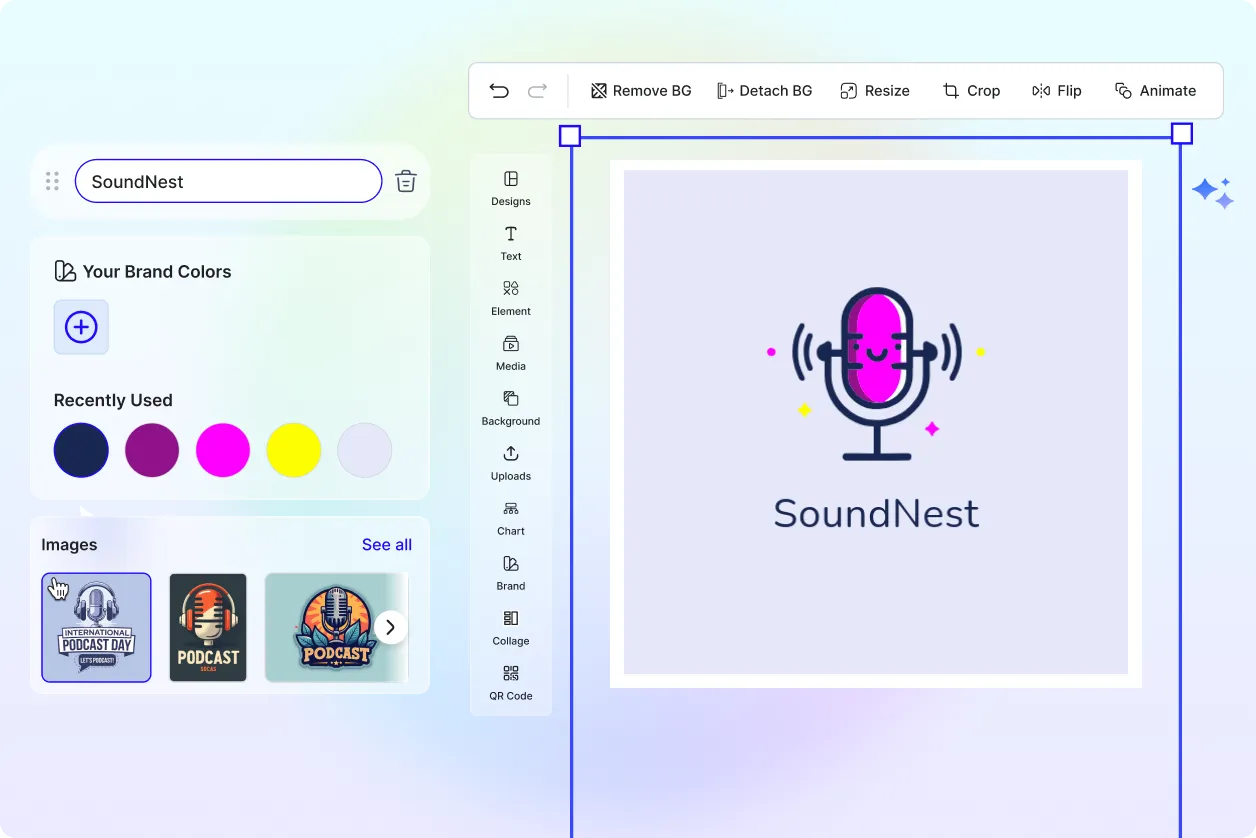Select the International Podcast Day thumbnail
The image size is (1256, 838).
(96, 627)
